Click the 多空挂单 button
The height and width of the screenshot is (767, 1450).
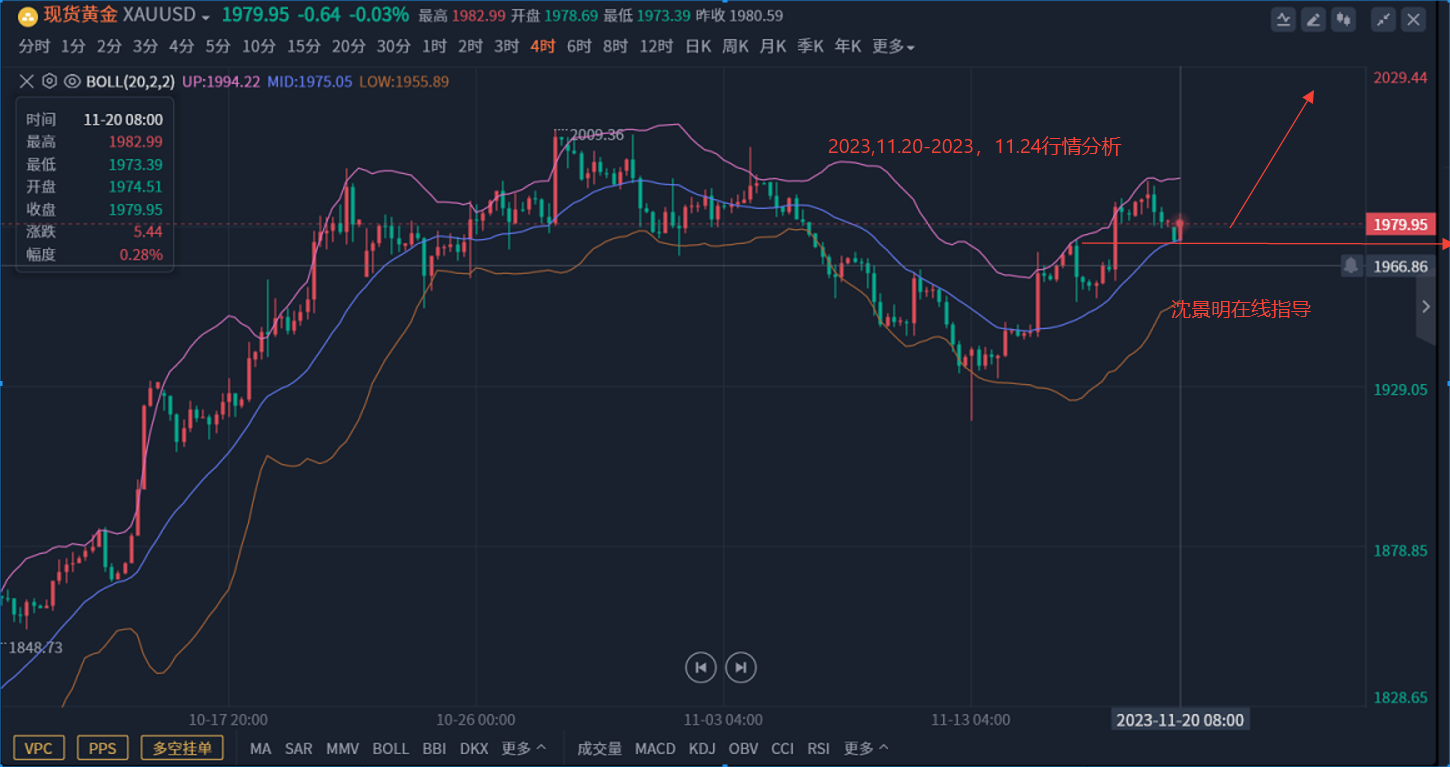182,747
